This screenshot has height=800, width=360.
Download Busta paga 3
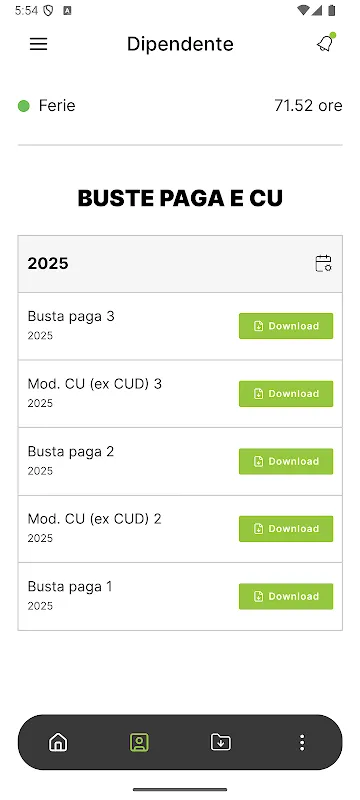(286, 326)
